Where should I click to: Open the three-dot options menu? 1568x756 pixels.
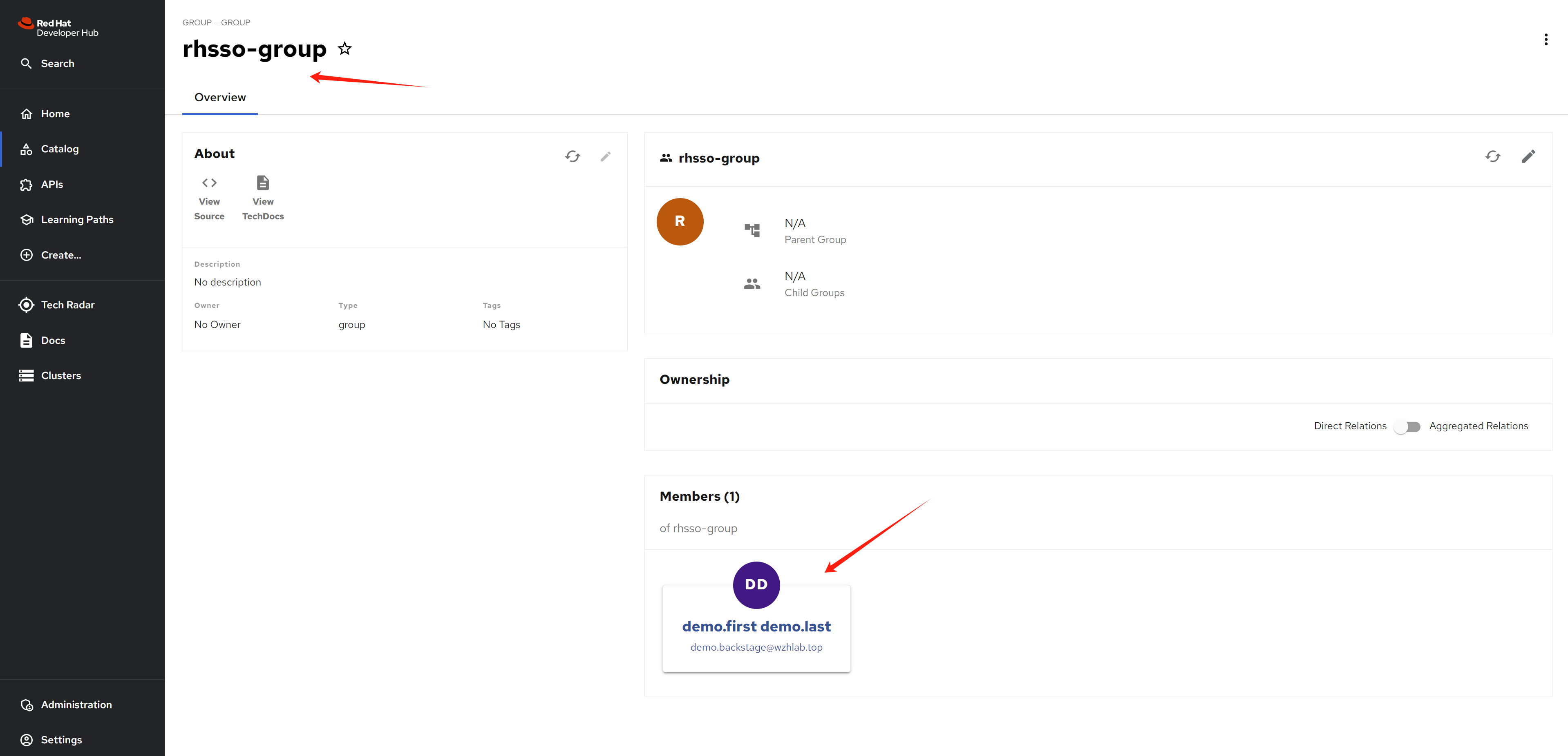[x=1546, y=40]
